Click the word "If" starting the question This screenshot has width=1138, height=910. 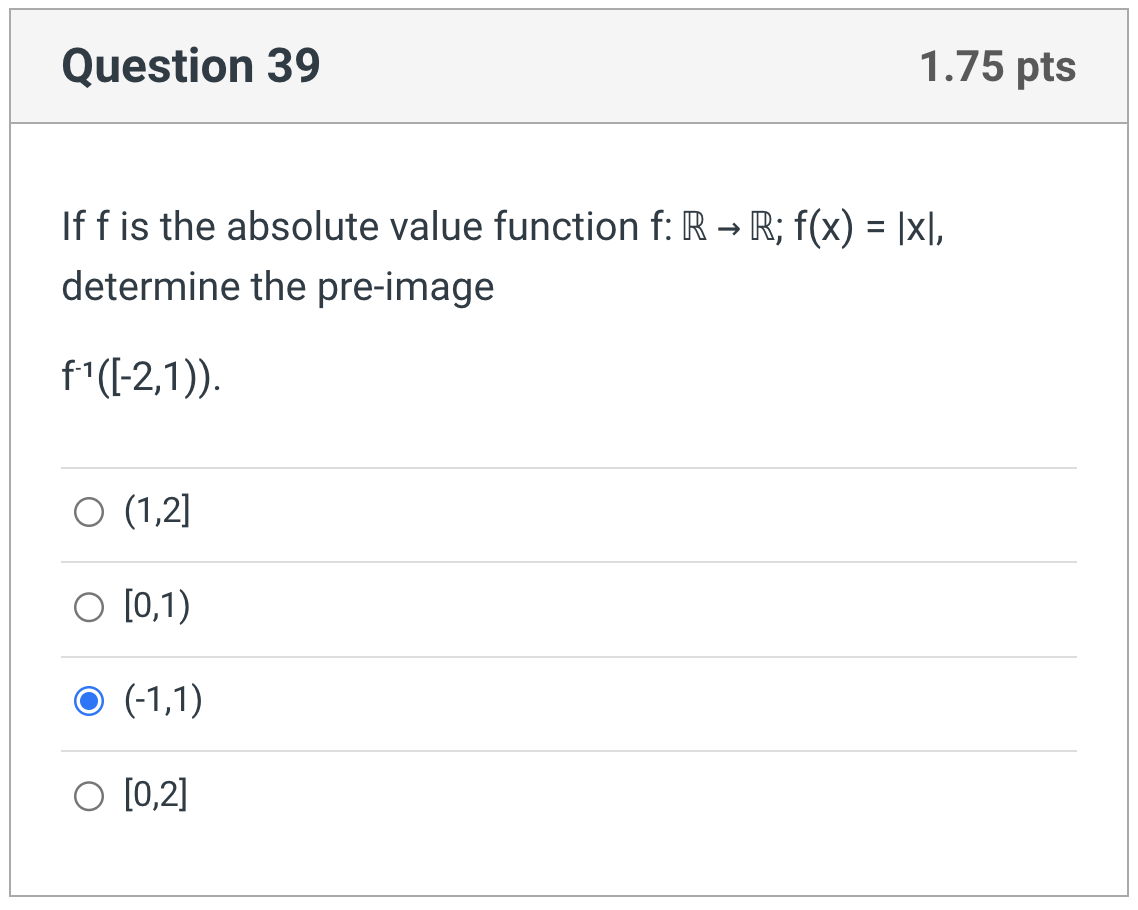73,228
